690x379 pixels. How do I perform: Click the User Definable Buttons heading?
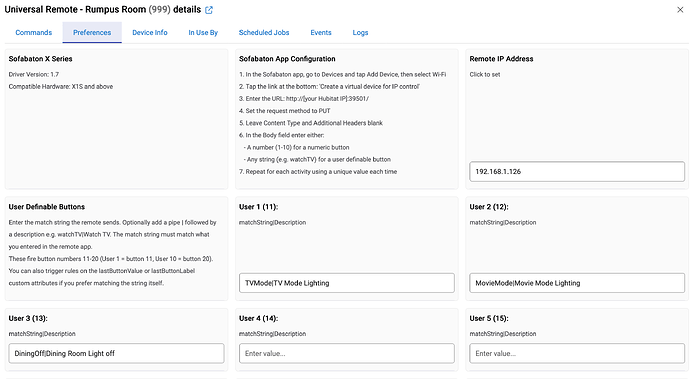pyautogui.click(x=47, y=207)
